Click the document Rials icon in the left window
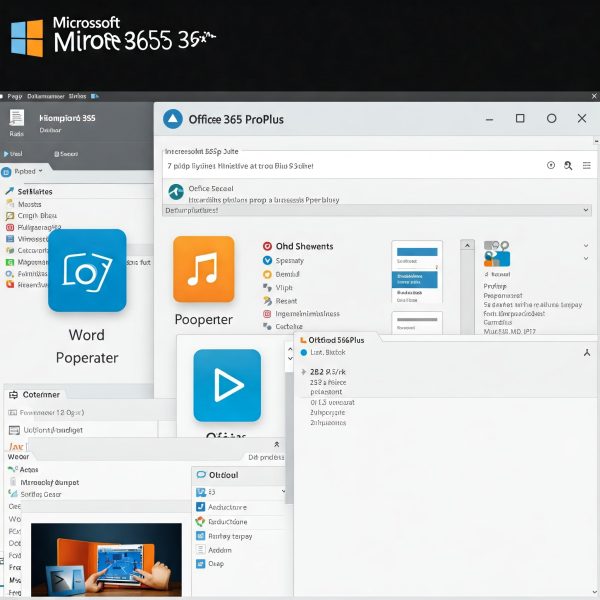The width and height of the screenshot is (600, 600). pos(16,118)
